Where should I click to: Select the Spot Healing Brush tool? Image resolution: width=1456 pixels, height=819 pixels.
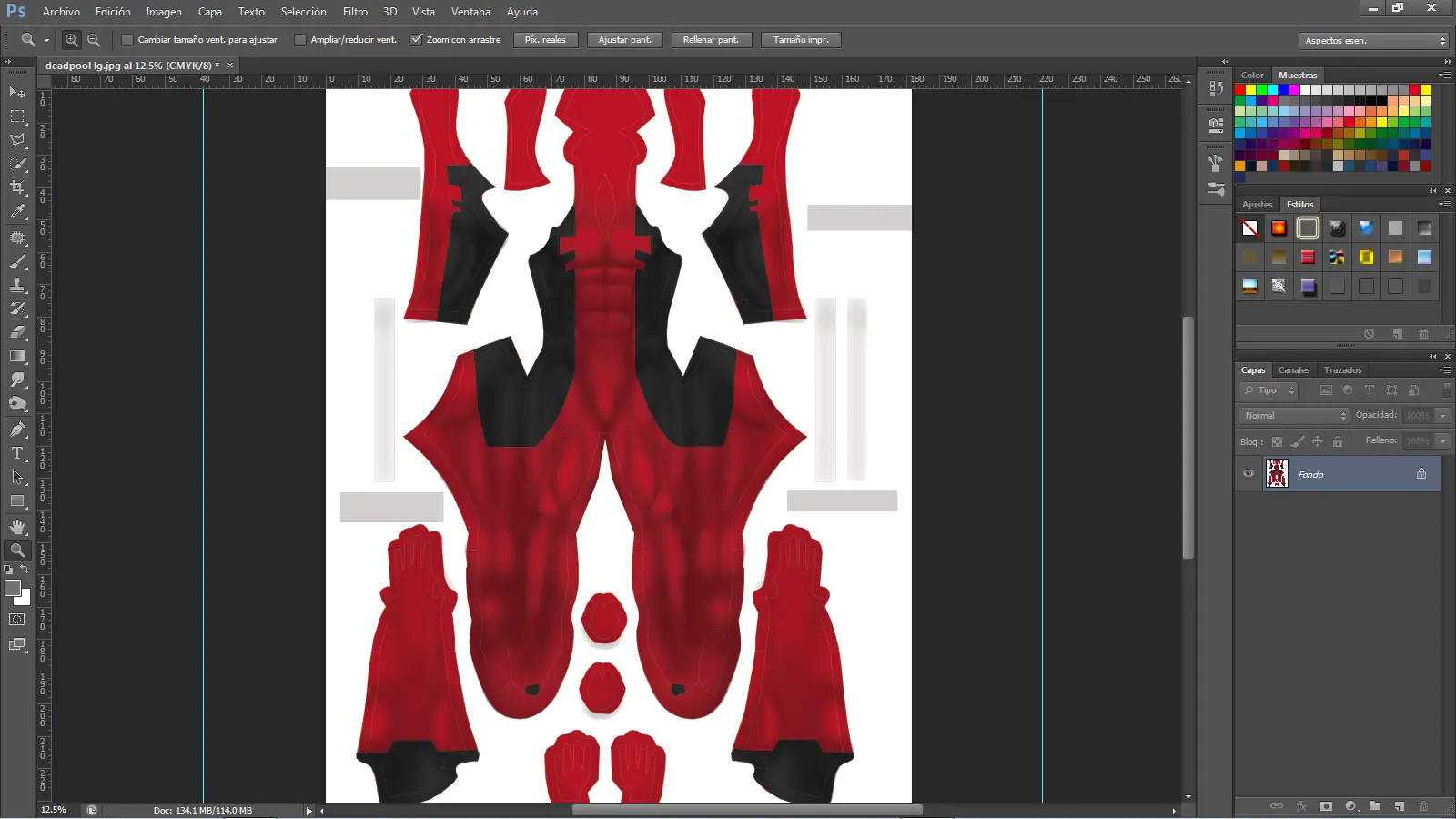17,238
